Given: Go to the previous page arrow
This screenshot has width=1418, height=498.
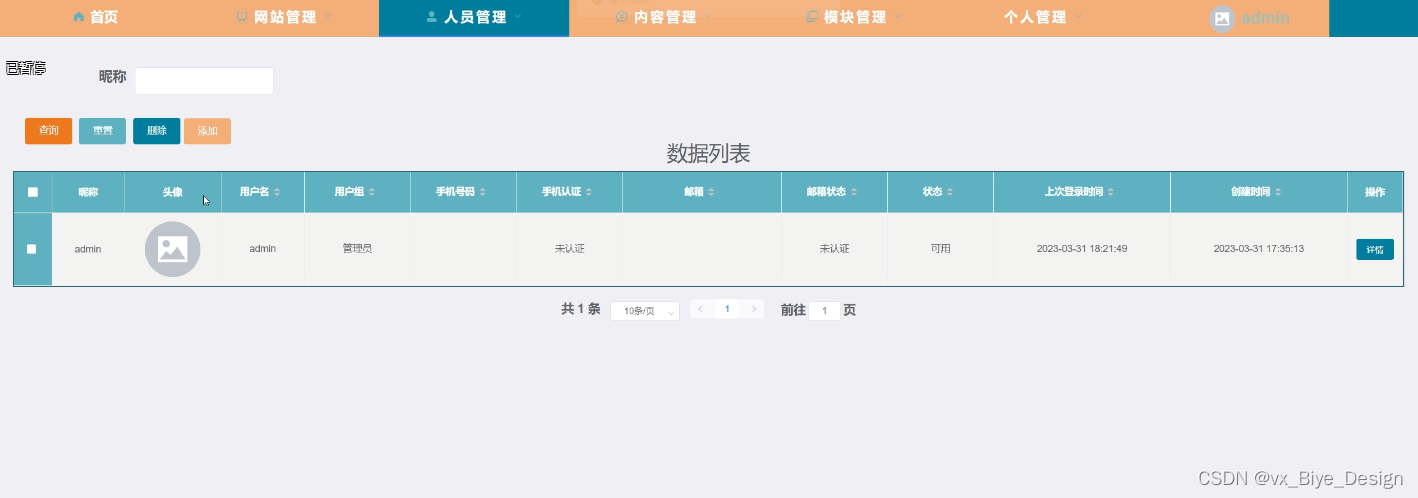Looking at the screenshot, I should tap(701, 310).
